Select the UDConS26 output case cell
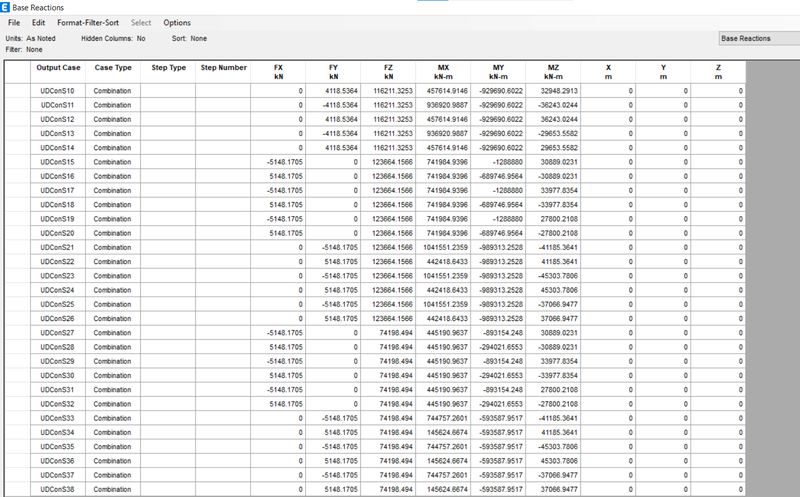The height and width of the screenshot is (497, 800). [x=58, y=319]
